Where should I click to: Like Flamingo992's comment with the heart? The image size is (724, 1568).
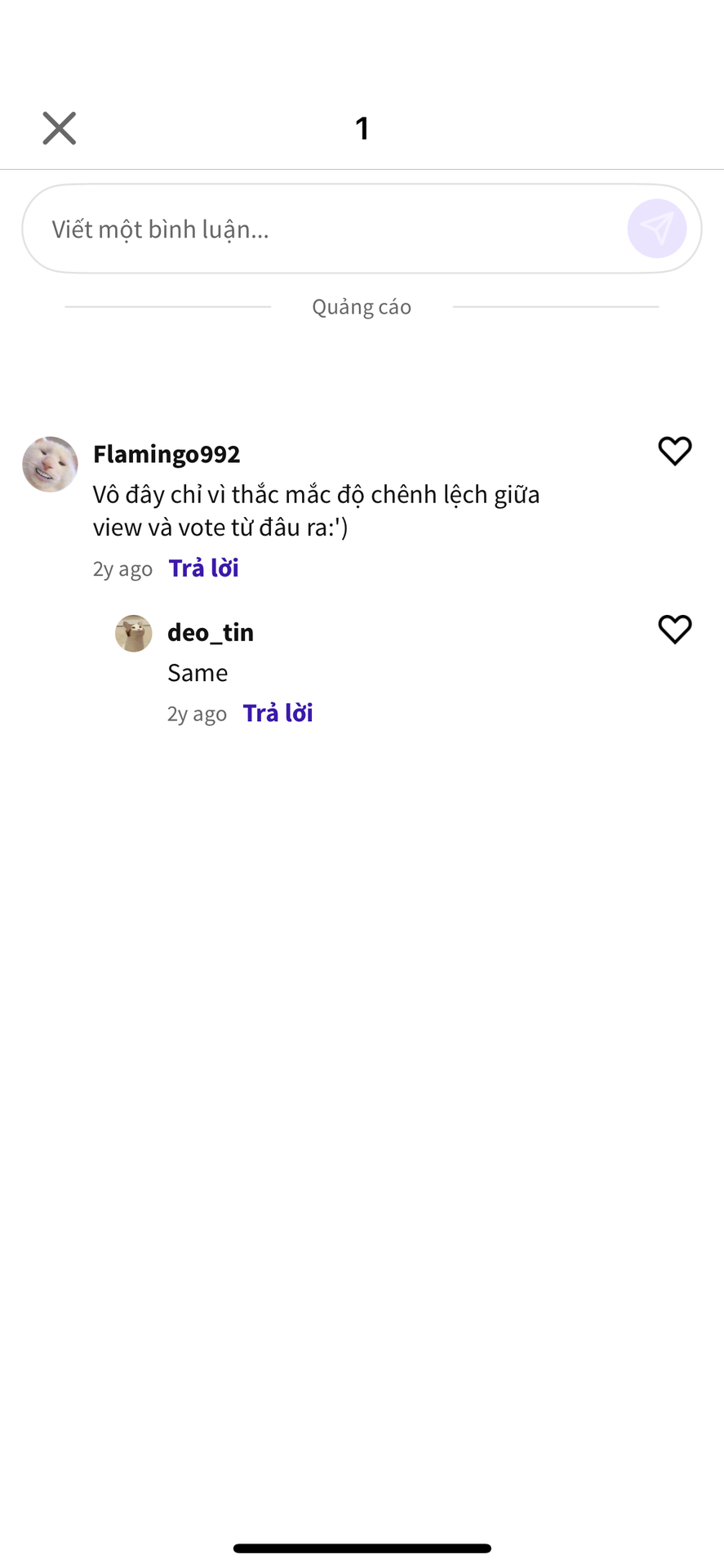click(x=675, y=451)
